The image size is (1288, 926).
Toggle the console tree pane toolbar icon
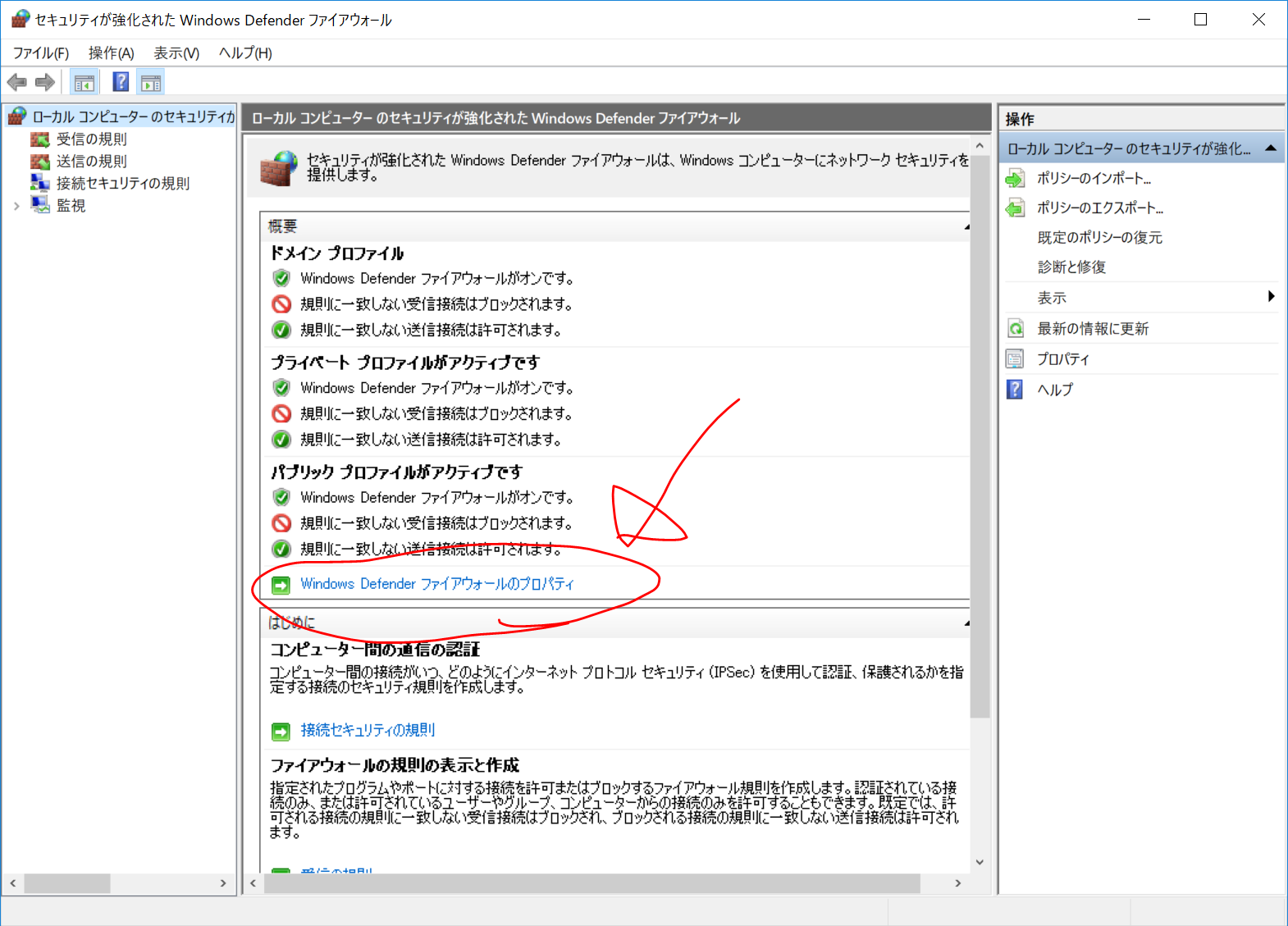[84, 82]
